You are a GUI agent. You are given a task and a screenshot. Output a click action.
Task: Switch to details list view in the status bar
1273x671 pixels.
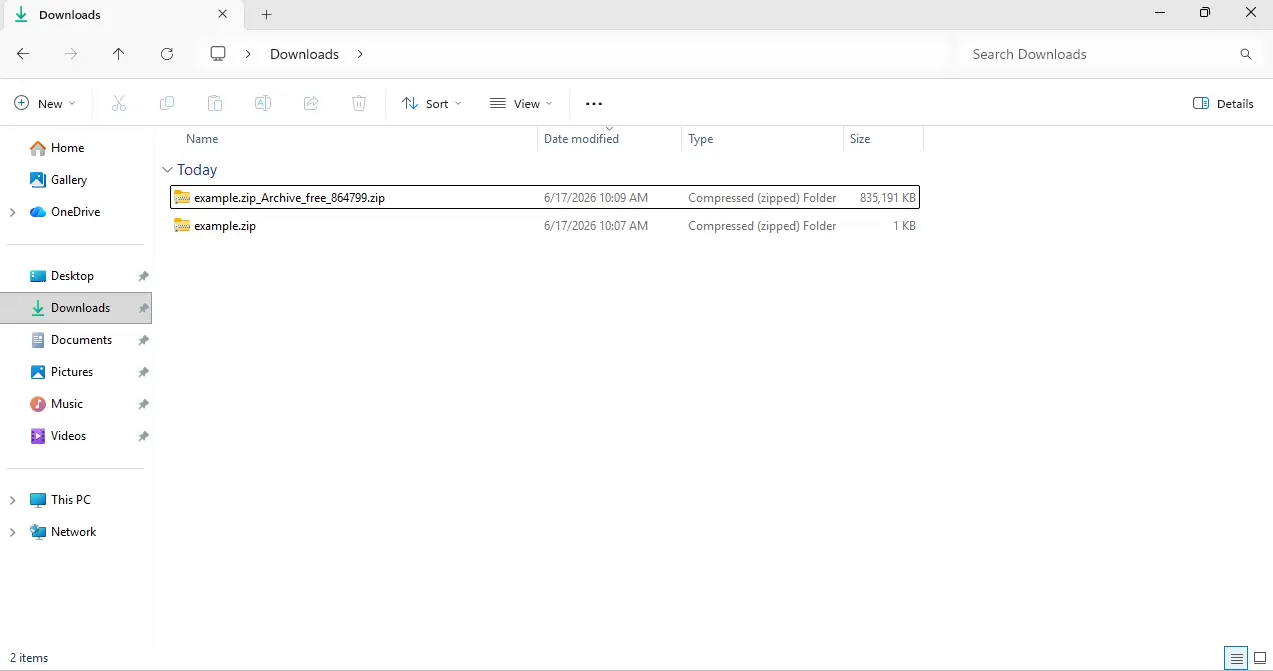pyautogui.click(x=1237, y=658)
